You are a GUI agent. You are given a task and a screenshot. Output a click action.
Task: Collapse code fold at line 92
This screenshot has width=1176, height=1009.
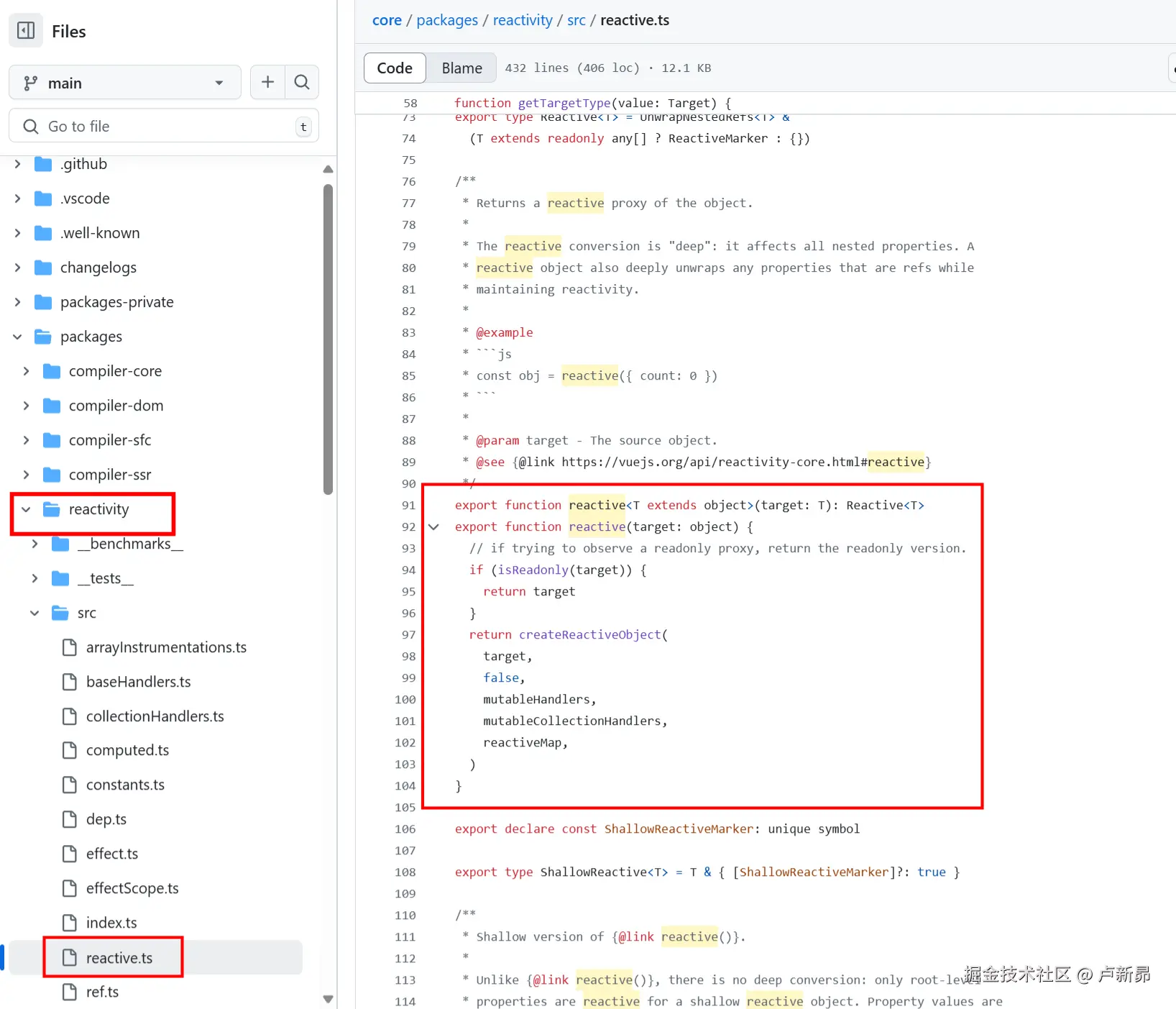click(x=433, y=526)
